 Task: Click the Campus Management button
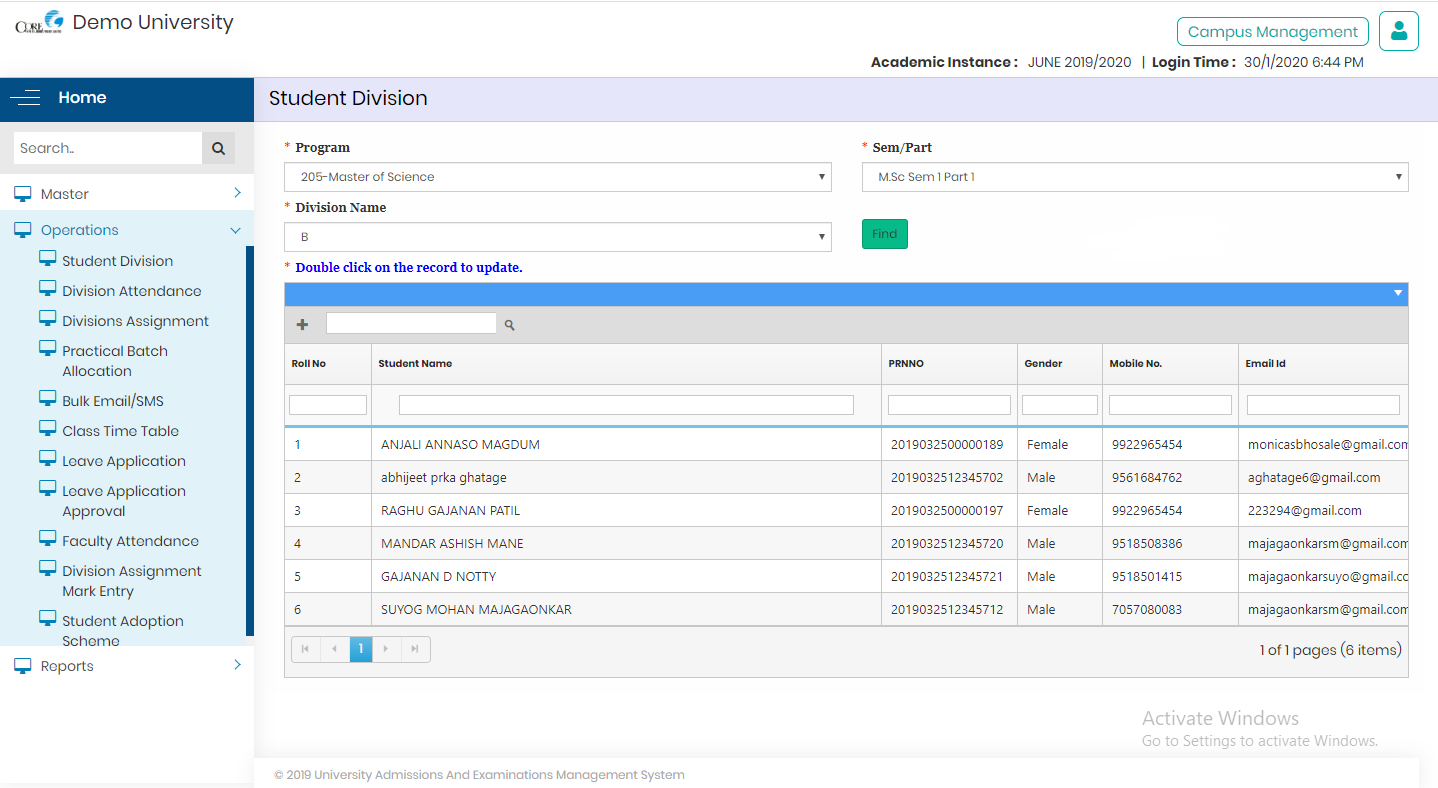click(x=1272, y=32)
